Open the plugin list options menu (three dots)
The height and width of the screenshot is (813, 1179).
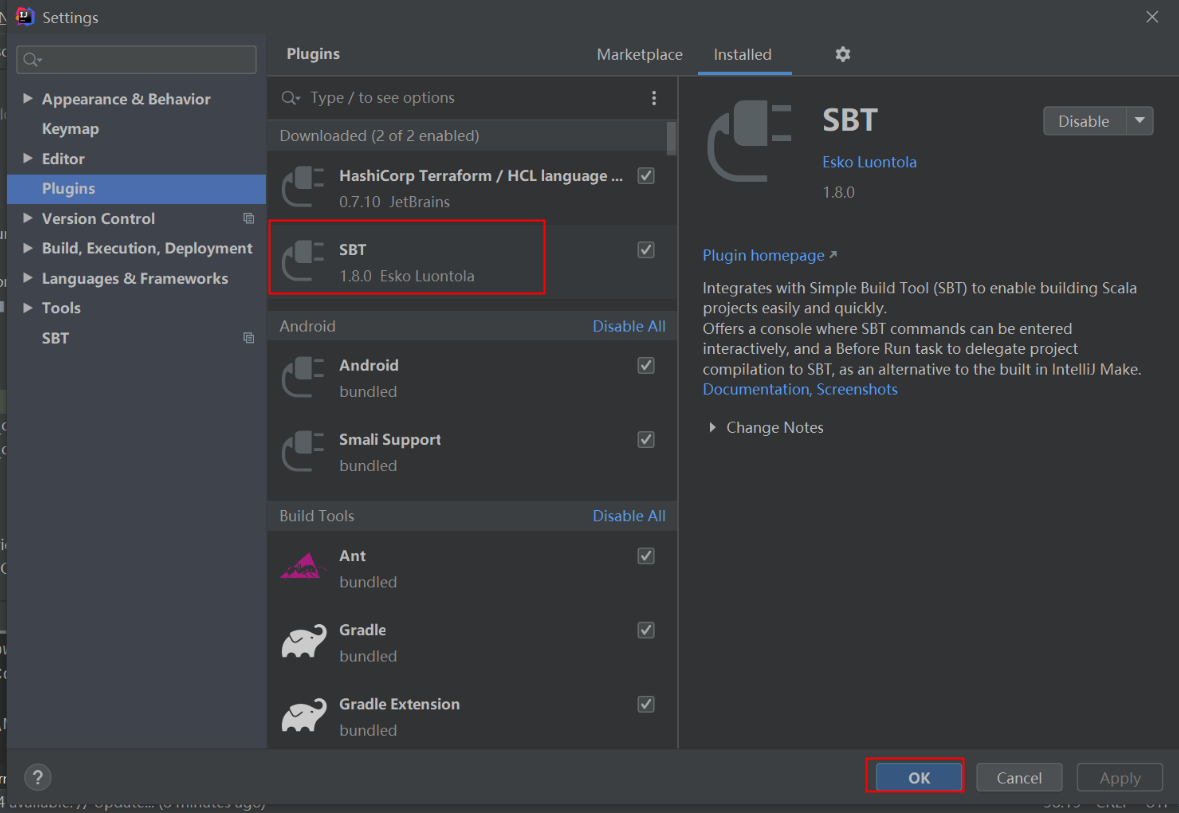(653, 98)
